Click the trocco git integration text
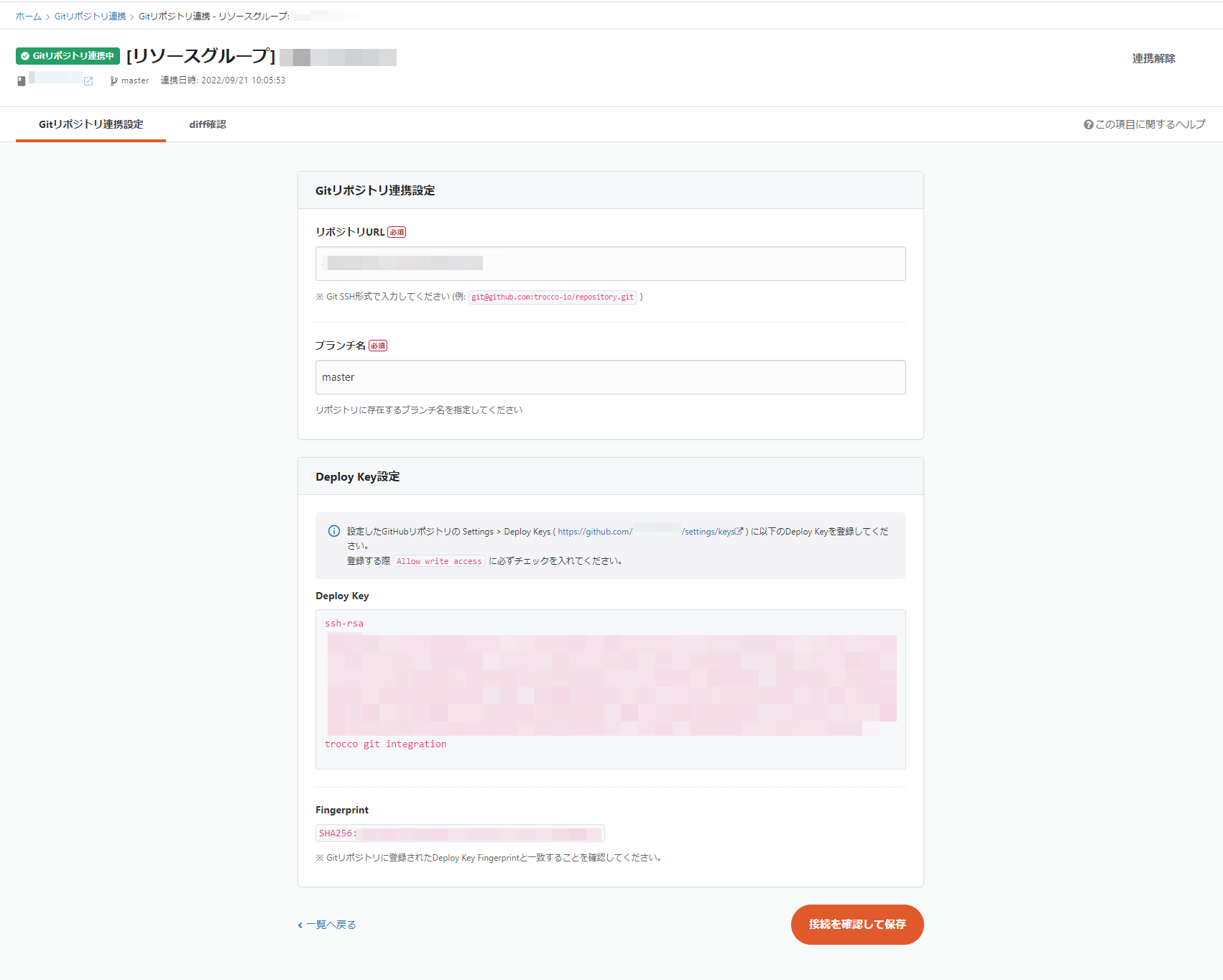The image size is (1223, 980). pos(385,744)
